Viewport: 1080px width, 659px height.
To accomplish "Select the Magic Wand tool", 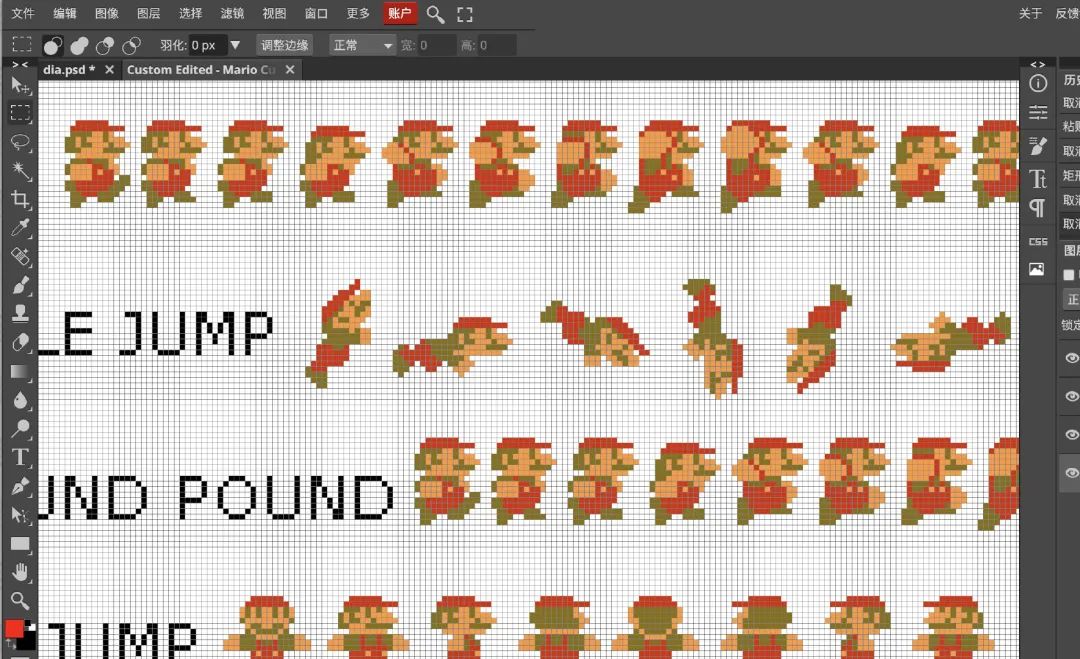I will pyautogui.click(x=20, y=170).
